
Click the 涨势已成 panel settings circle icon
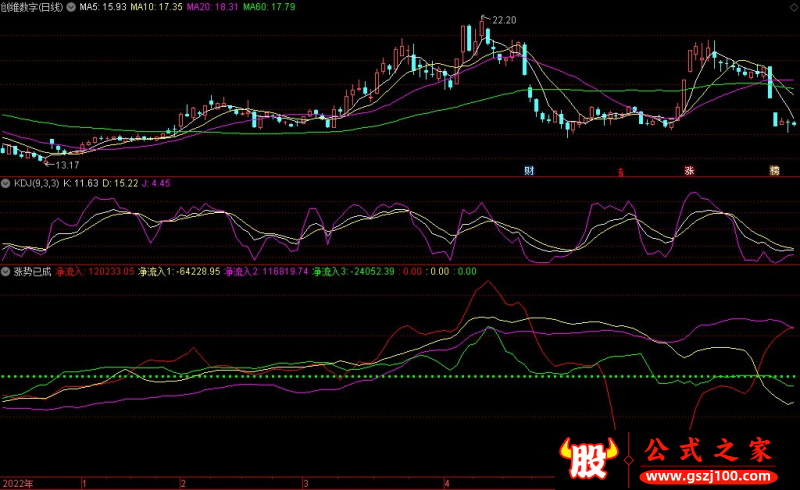[5, 271]
